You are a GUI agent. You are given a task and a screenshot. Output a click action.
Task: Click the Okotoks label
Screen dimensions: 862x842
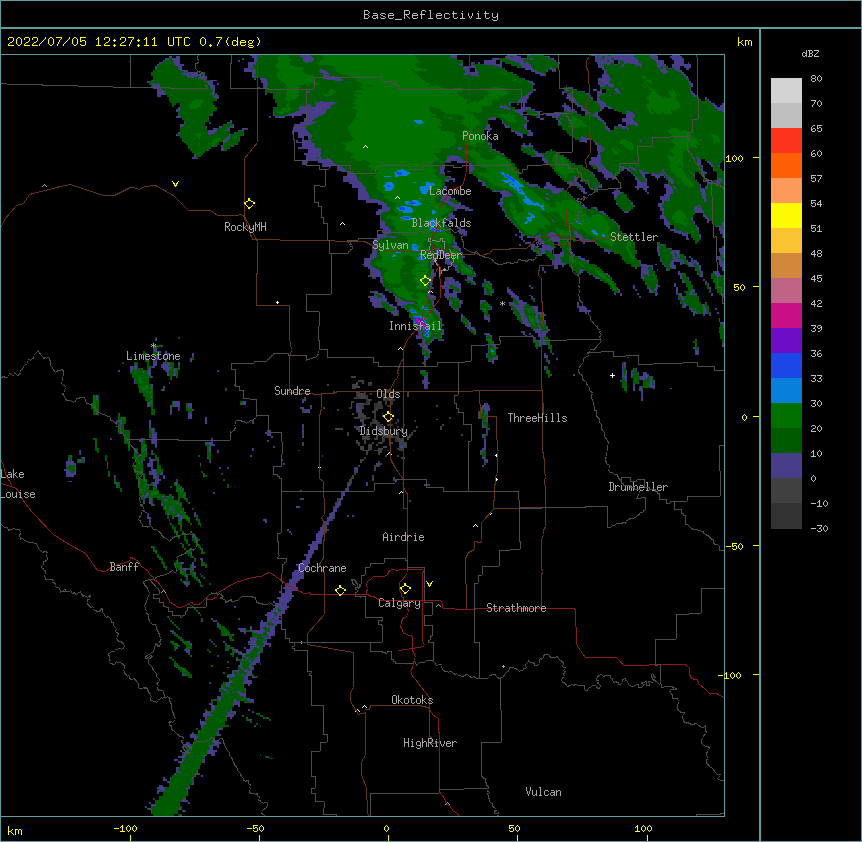click(412, 700)
